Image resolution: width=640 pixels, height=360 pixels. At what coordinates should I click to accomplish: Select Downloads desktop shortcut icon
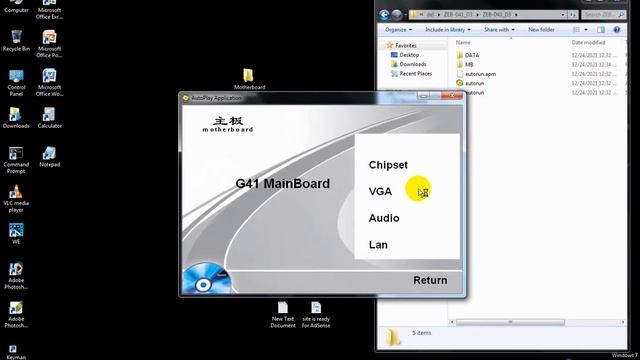pos(16,118)
